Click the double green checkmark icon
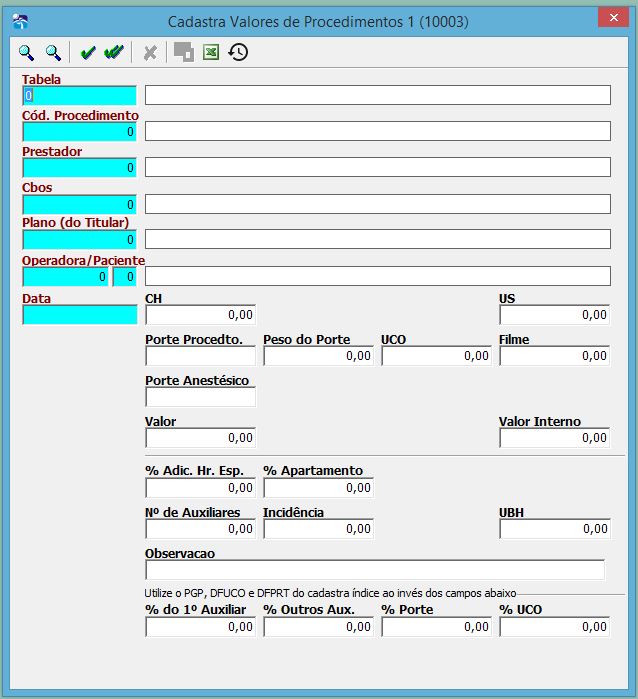Screen dimensions: 638x699 tap(114, 53)
